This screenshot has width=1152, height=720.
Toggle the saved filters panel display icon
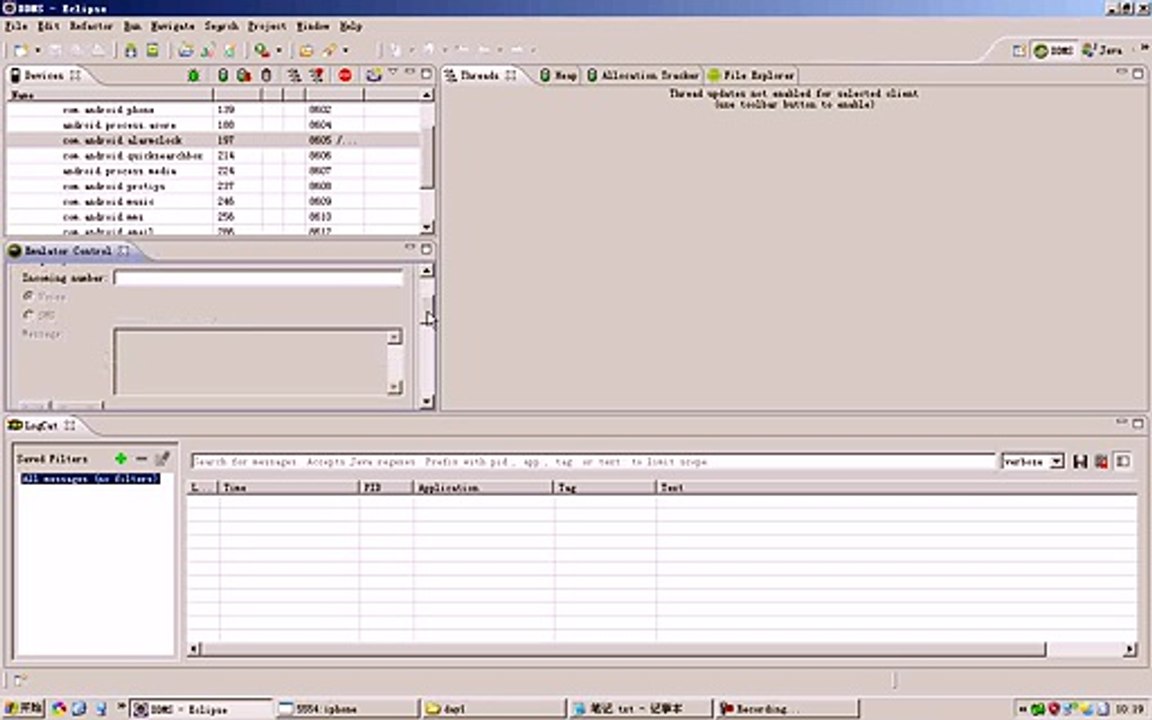pyautogui.click(x=1123, y=461)
